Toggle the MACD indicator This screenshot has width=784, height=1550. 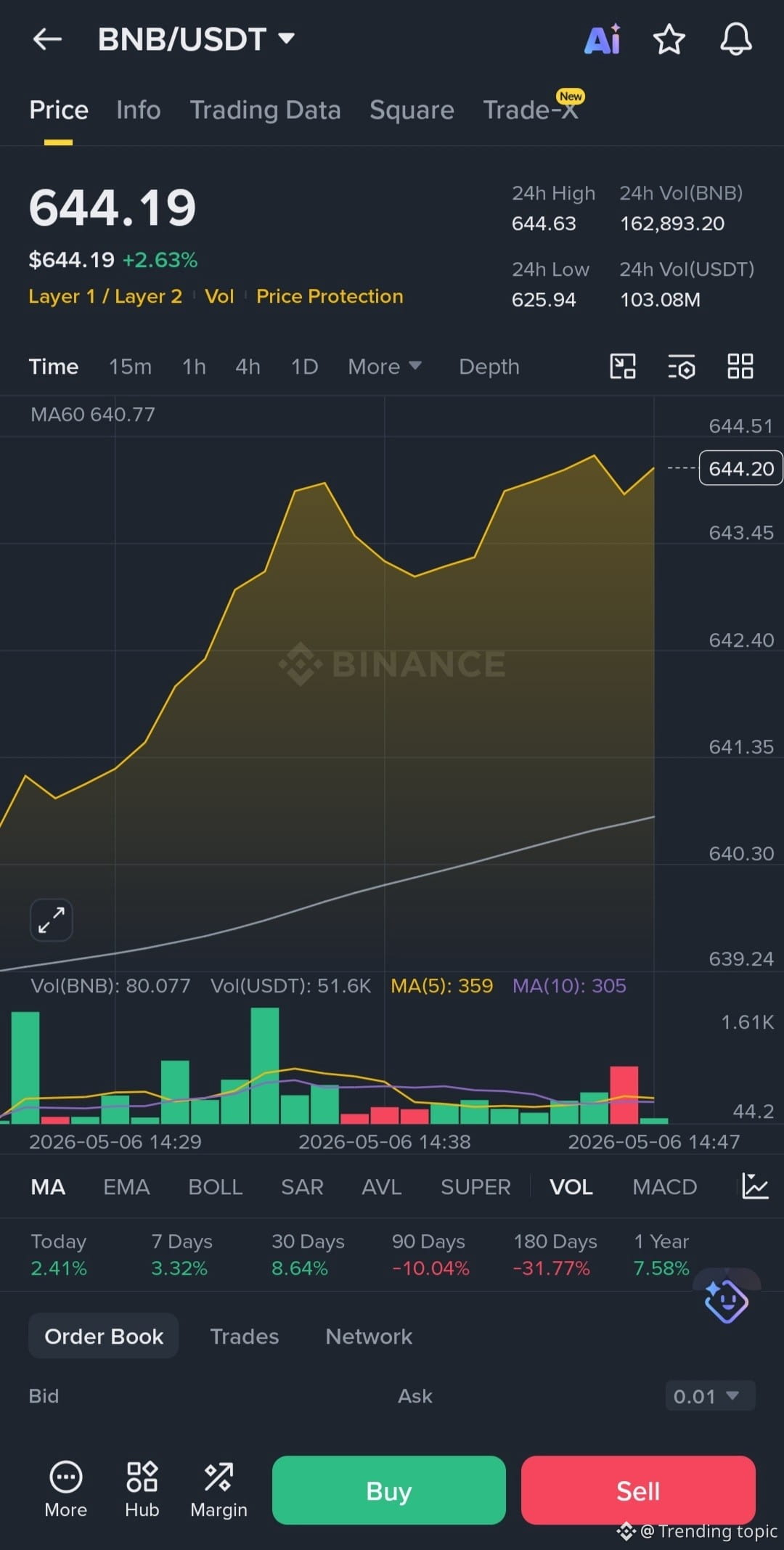pyautogui.click(x=664, y=1187)
